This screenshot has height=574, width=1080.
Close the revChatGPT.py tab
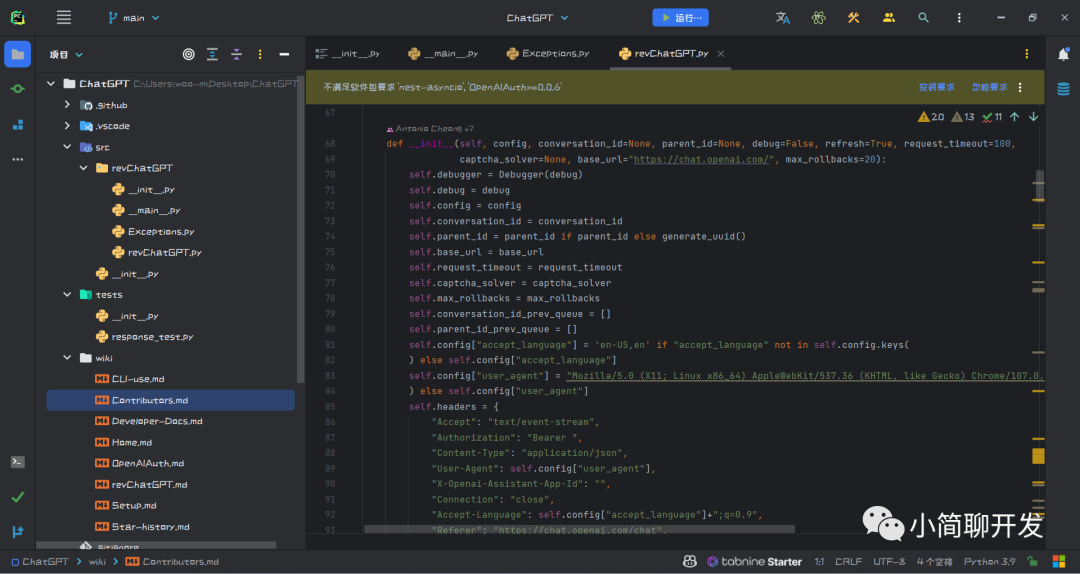coord(720,53)
